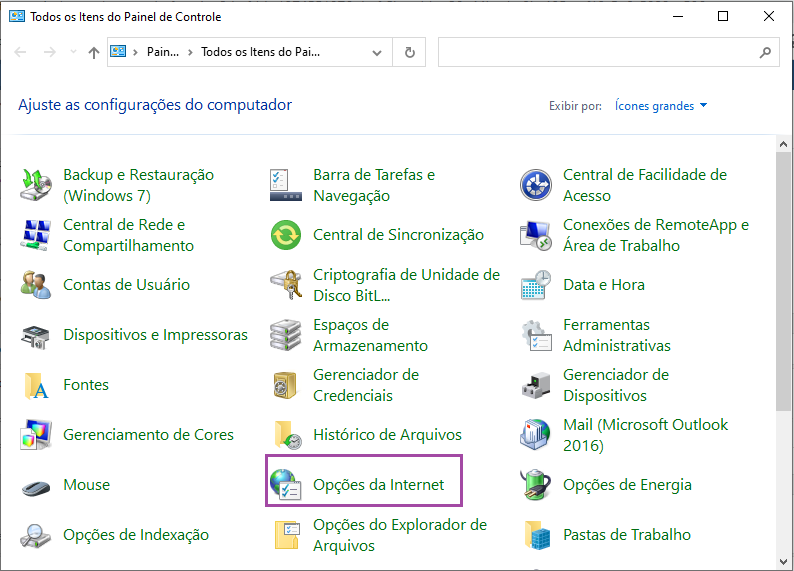Image resolution: width=794 pixels, height=571 pixels.
Task: Open the Contas de Usuário link
Action: click(x=126, y=285)
